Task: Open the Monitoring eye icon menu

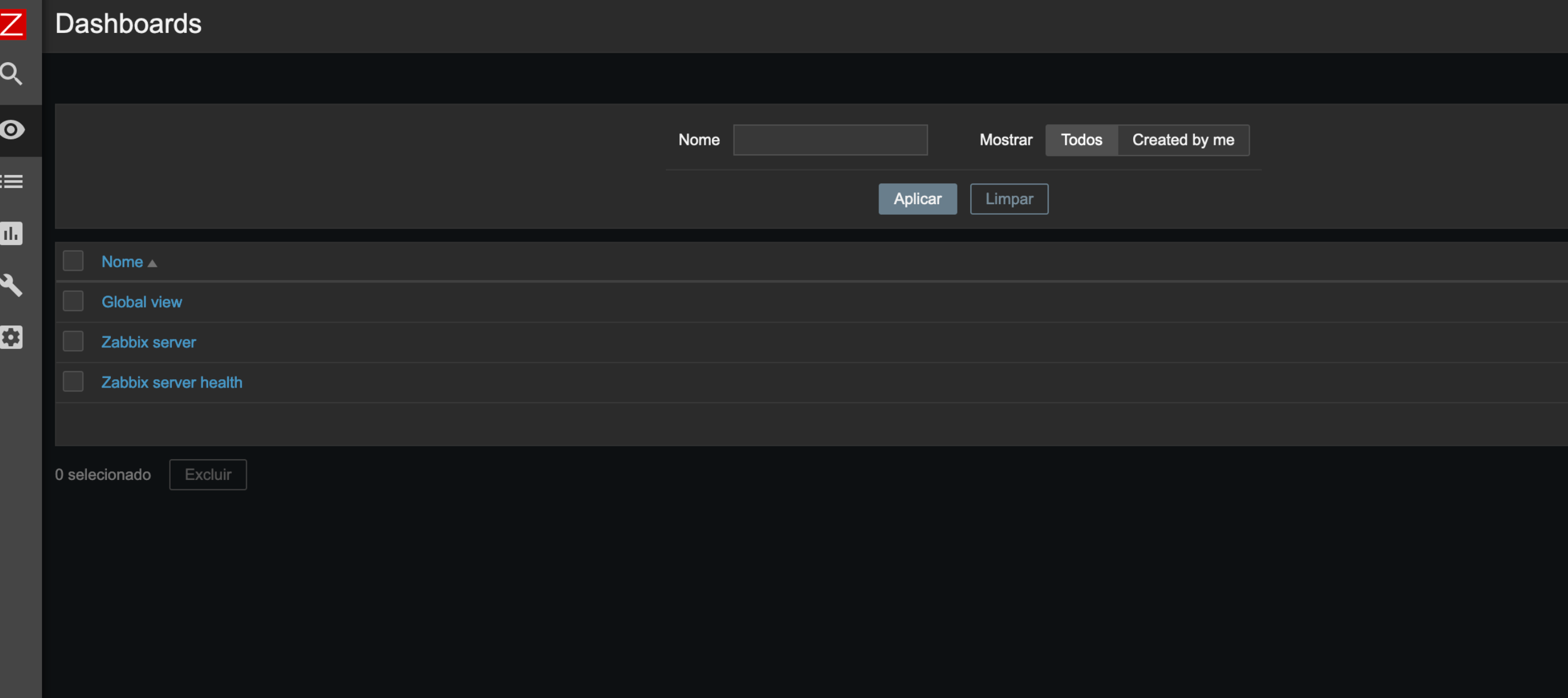Action: click(12, 130)
